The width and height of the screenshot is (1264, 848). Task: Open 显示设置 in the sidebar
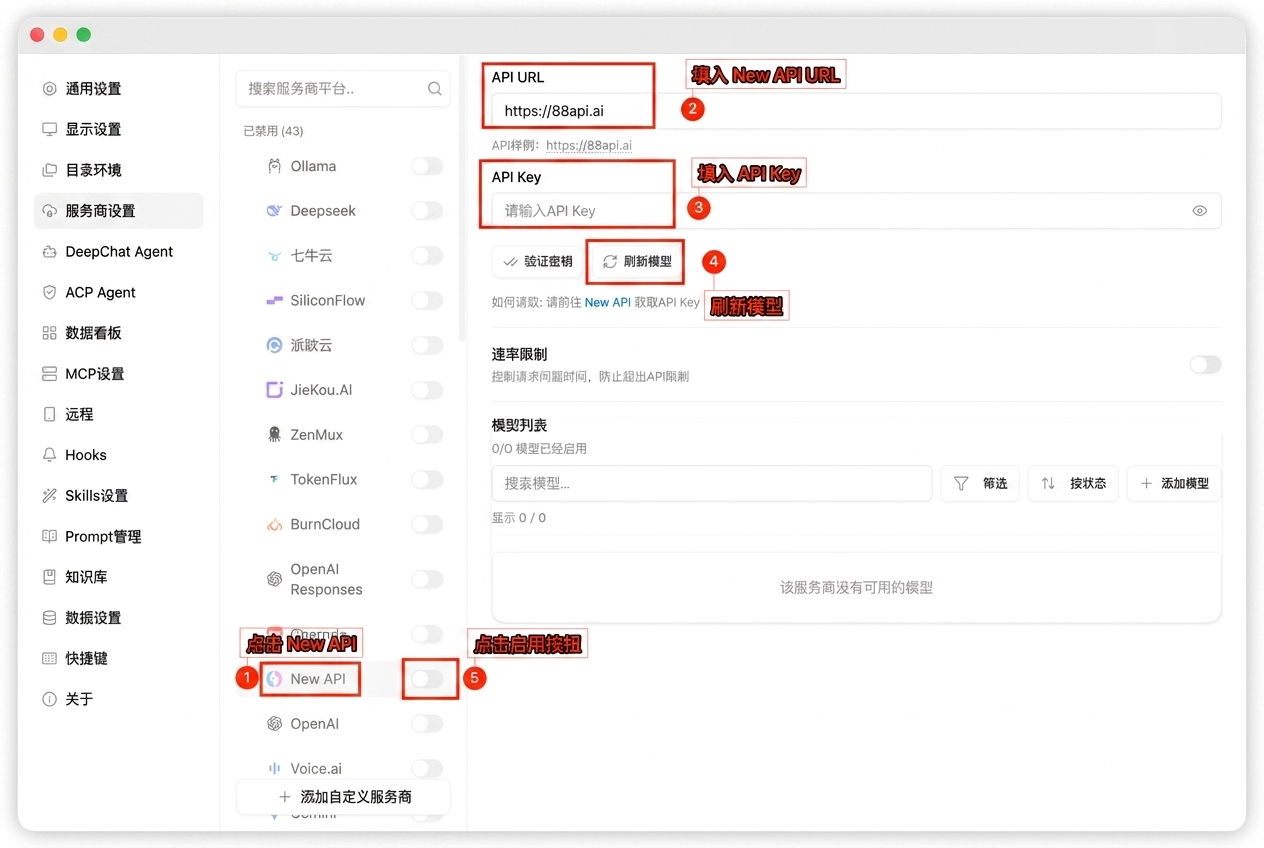(x=118, y=129)
